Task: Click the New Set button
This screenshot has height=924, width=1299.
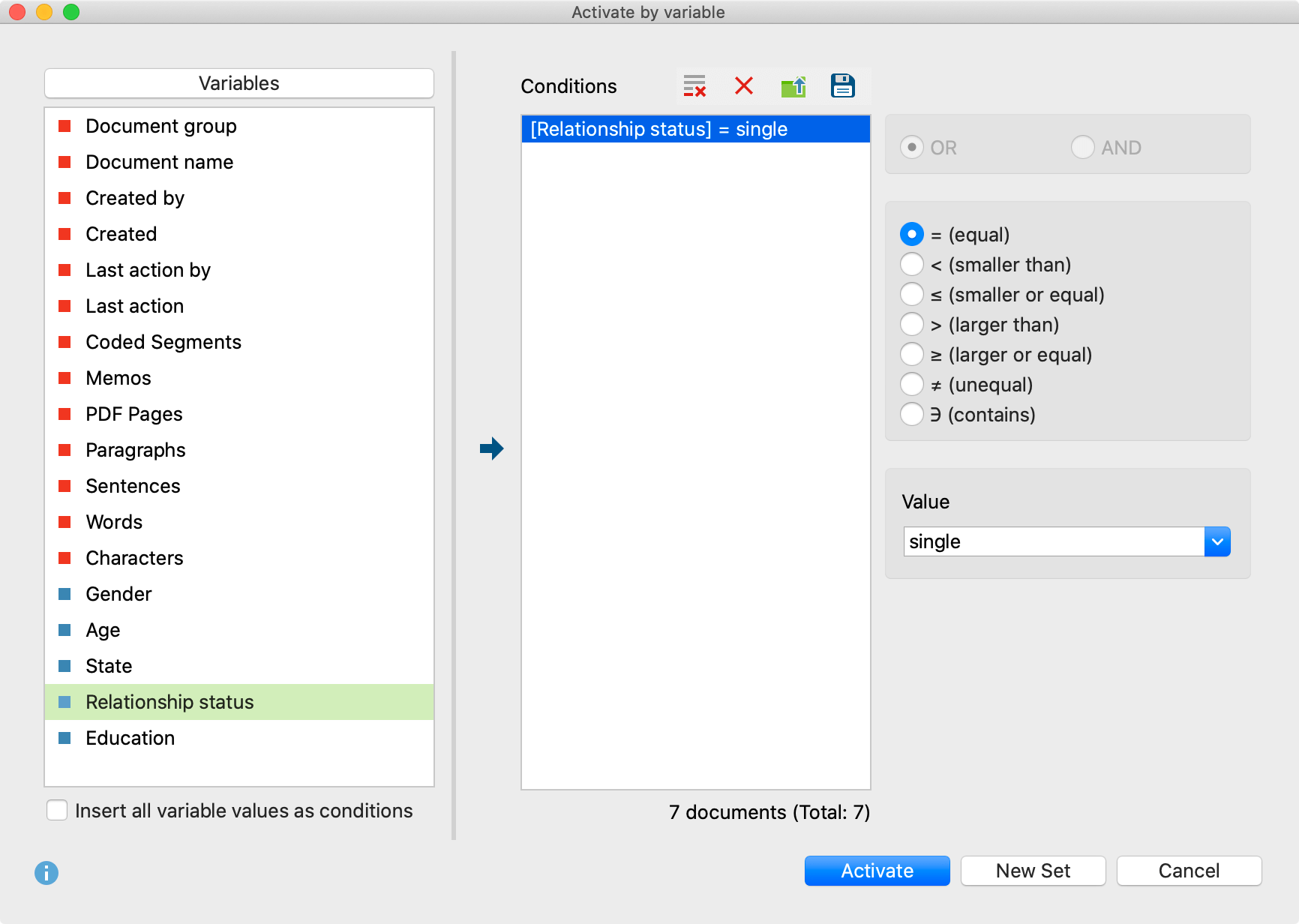Action: (1033, 871)
